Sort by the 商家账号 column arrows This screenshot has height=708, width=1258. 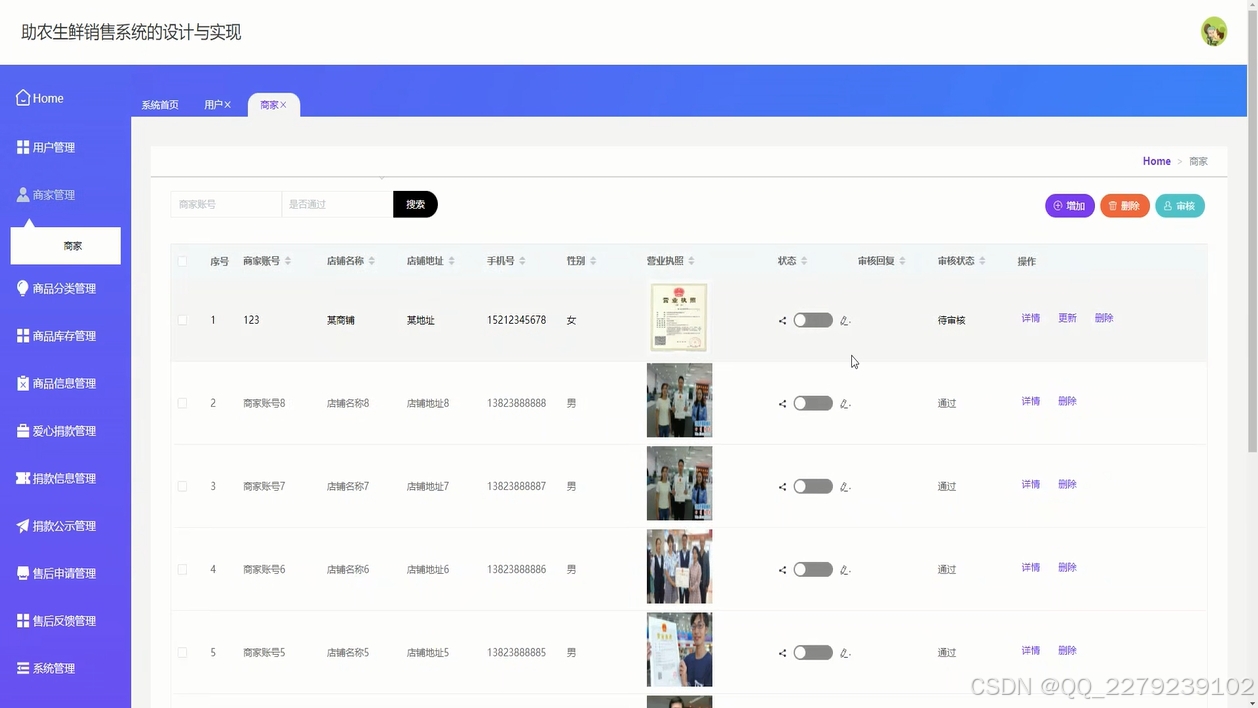tap(288, 261)
